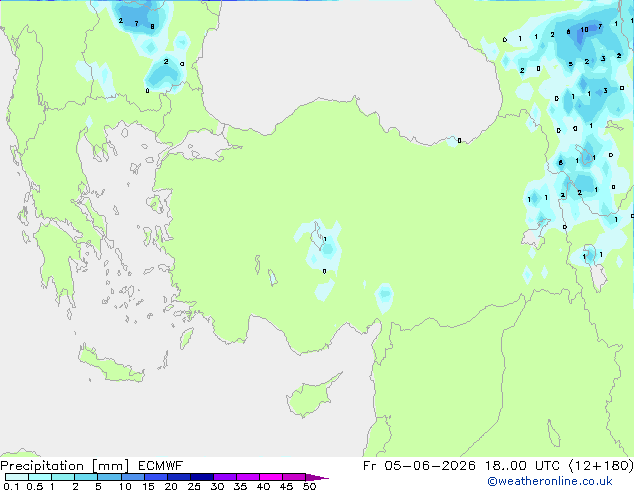Click the "35" legend scale label
Viewport: 634px width, 490px height.
coord(240,486)
